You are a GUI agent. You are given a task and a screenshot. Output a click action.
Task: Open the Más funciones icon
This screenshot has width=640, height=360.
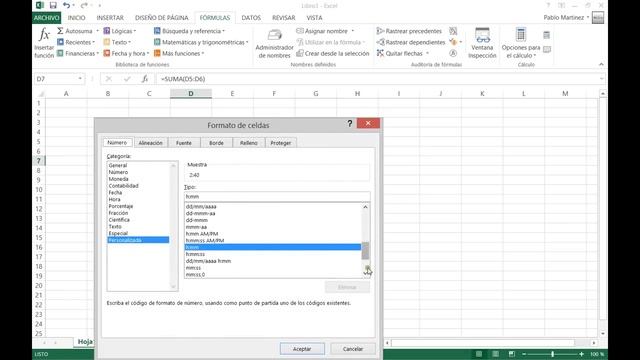coord(157,53)
